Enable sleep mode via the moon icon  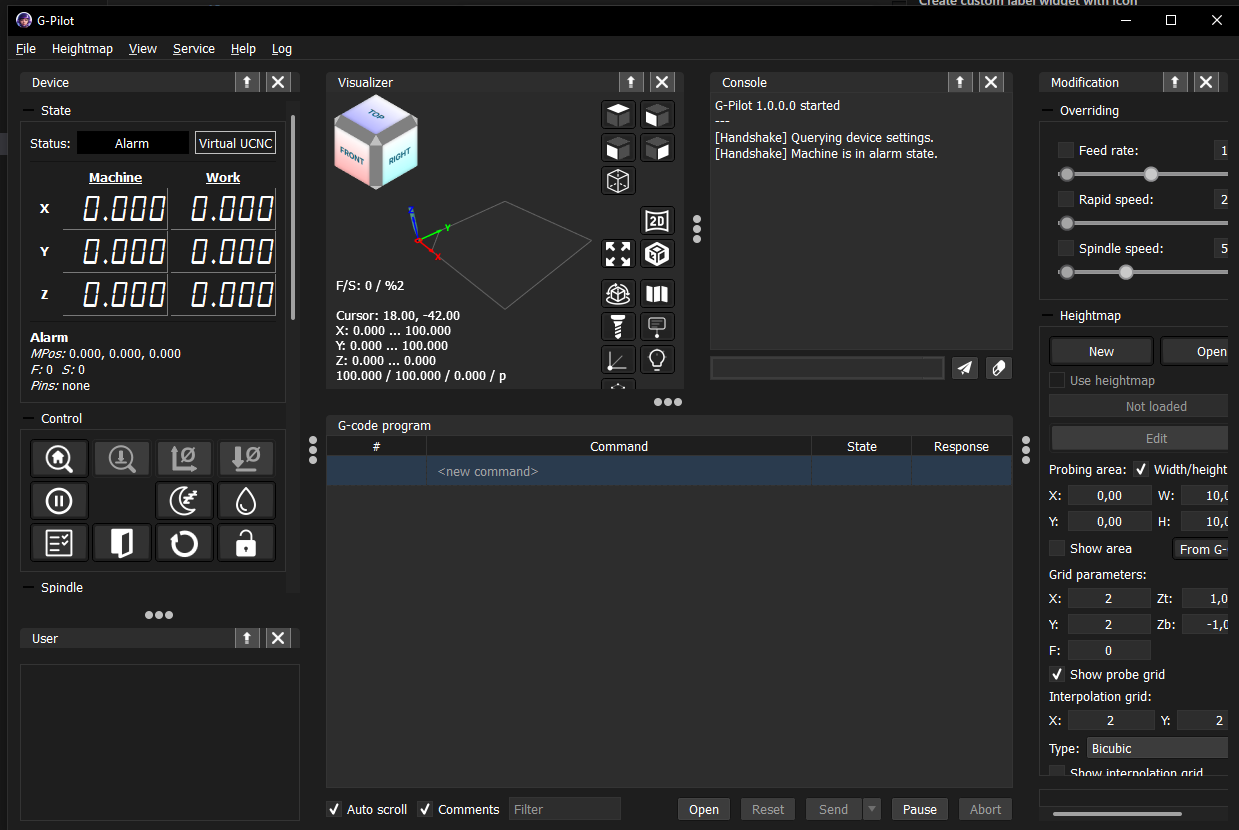pyautogui.click(x=184, y=500)
